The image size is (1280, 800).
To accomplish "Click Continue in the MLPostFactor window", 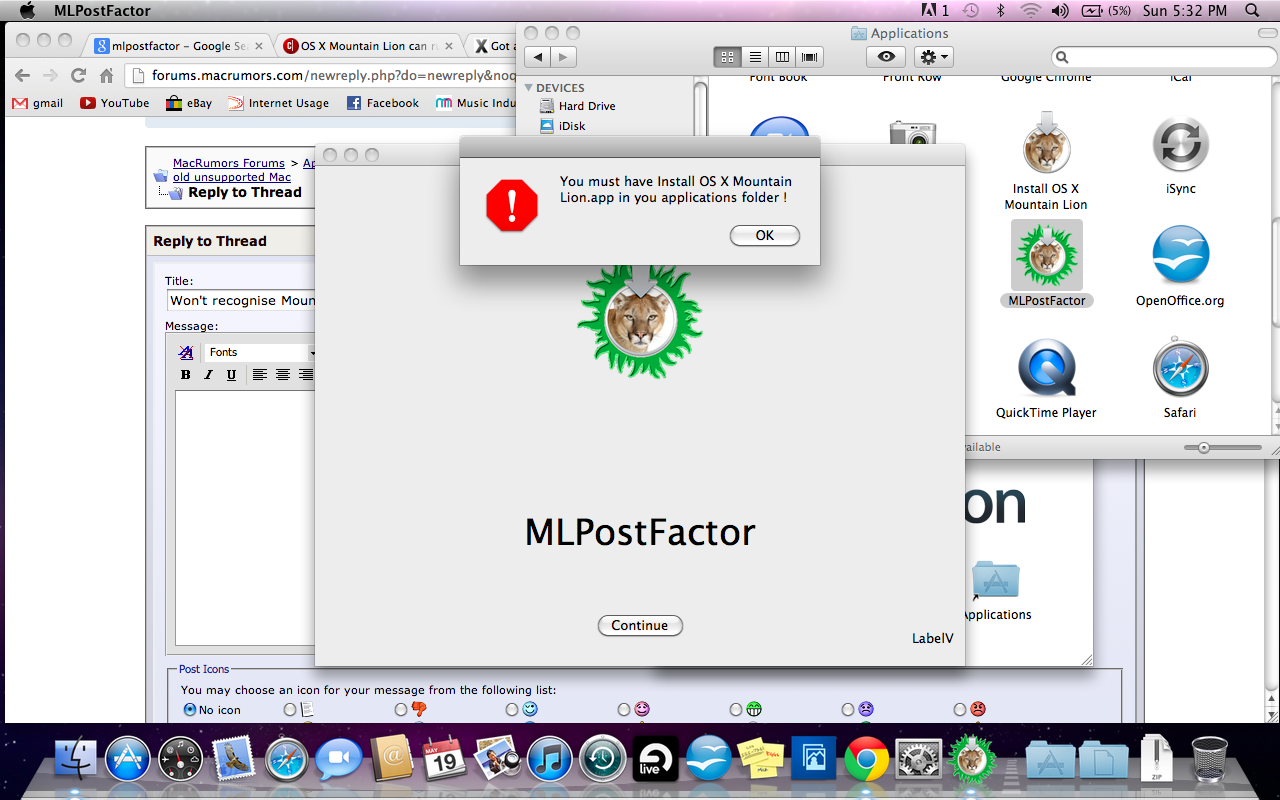I will 640,625.
